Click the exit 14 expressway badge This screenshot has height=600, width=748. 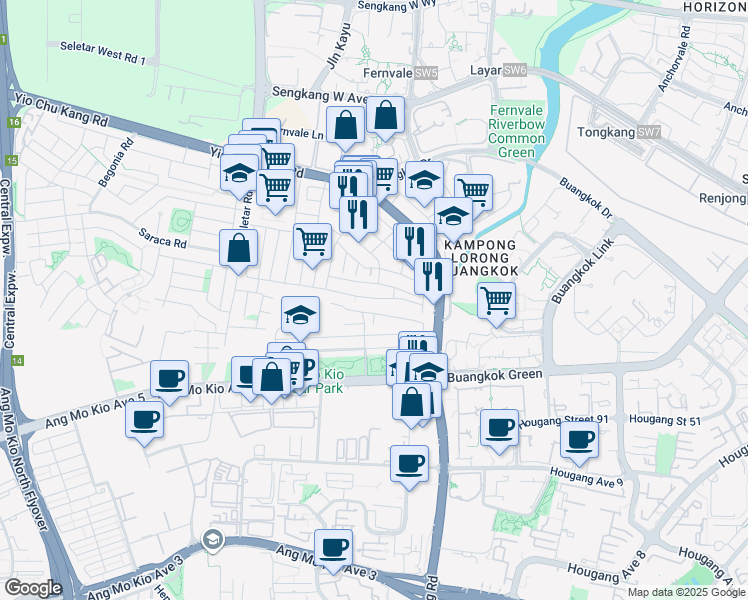coord(17,361)
